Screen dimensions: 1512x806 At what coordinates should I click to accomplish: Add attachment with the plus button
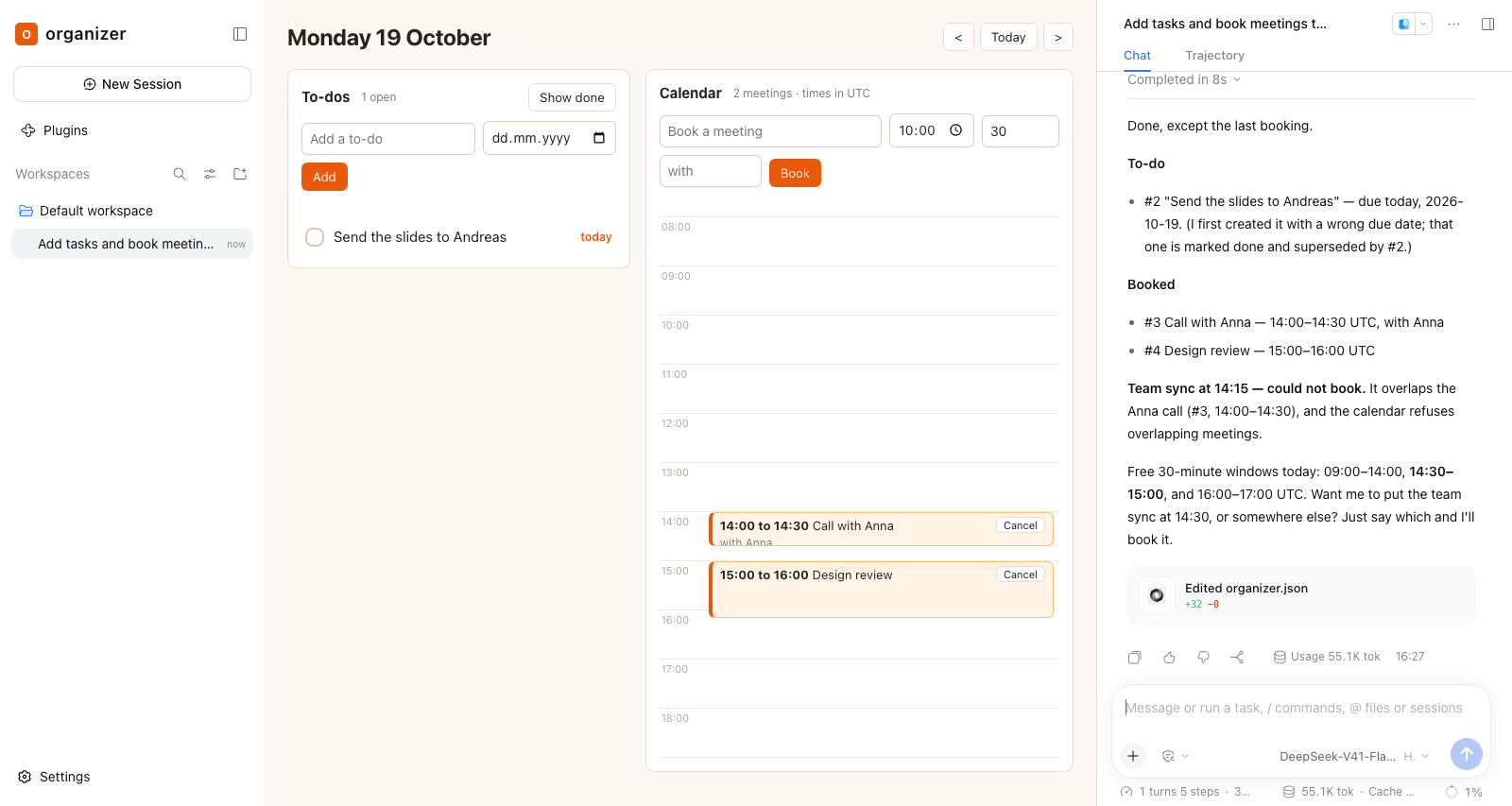[x=1133, y=756]
